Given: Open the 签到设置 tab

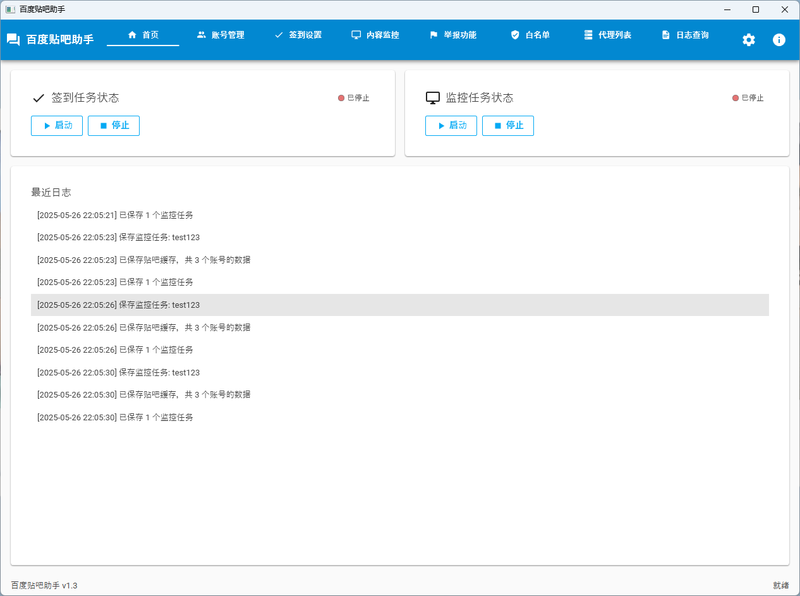Looking at the screenshot, I should click(x=298, y=35).
